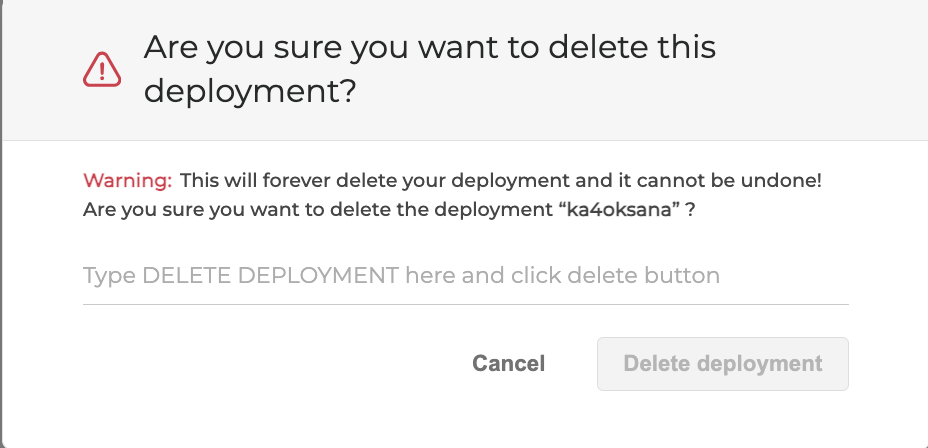928x448 pixels.
Task: Click the red warning triangle icon
Action: (102, 68)
